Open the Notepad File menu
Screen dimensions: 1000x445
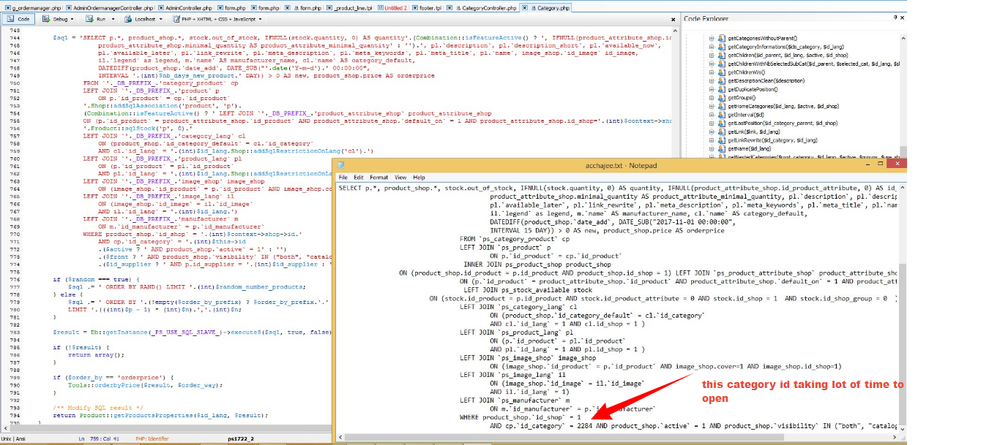[342, 177]
